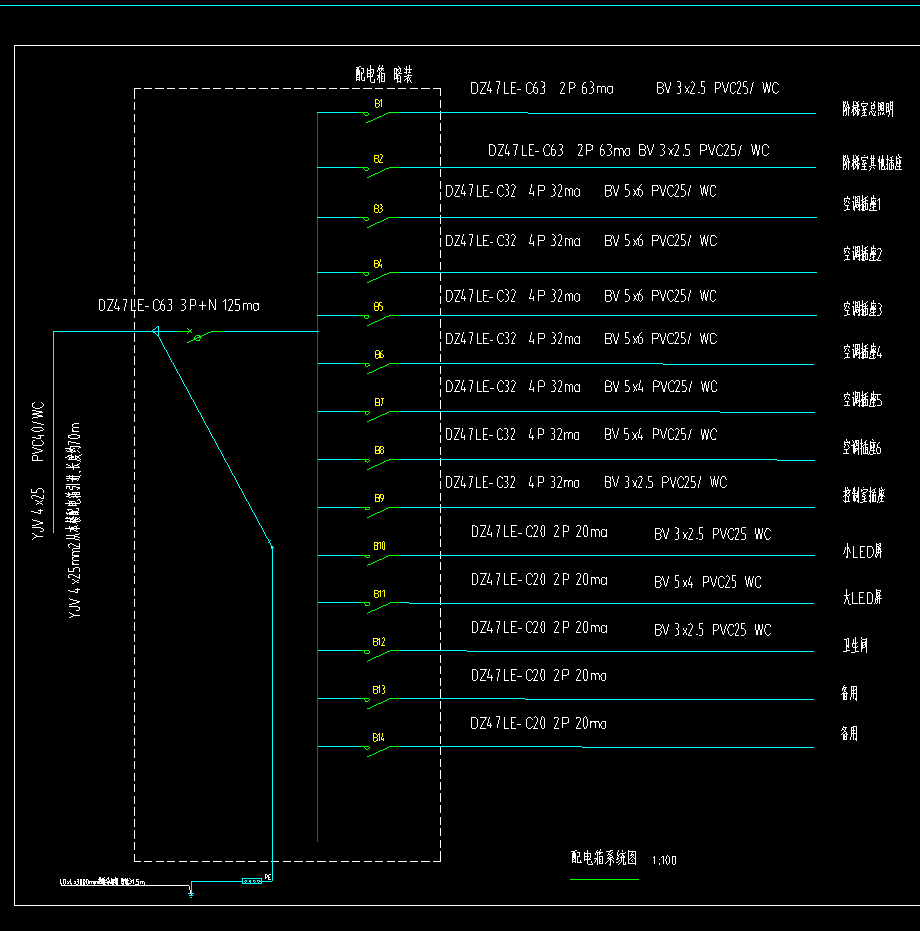The height and width of the screenshot is (931, 920).
Task: Click "DZ47LE-C63 3P+N 125ma" main breaker text
Action: (179, 306)
